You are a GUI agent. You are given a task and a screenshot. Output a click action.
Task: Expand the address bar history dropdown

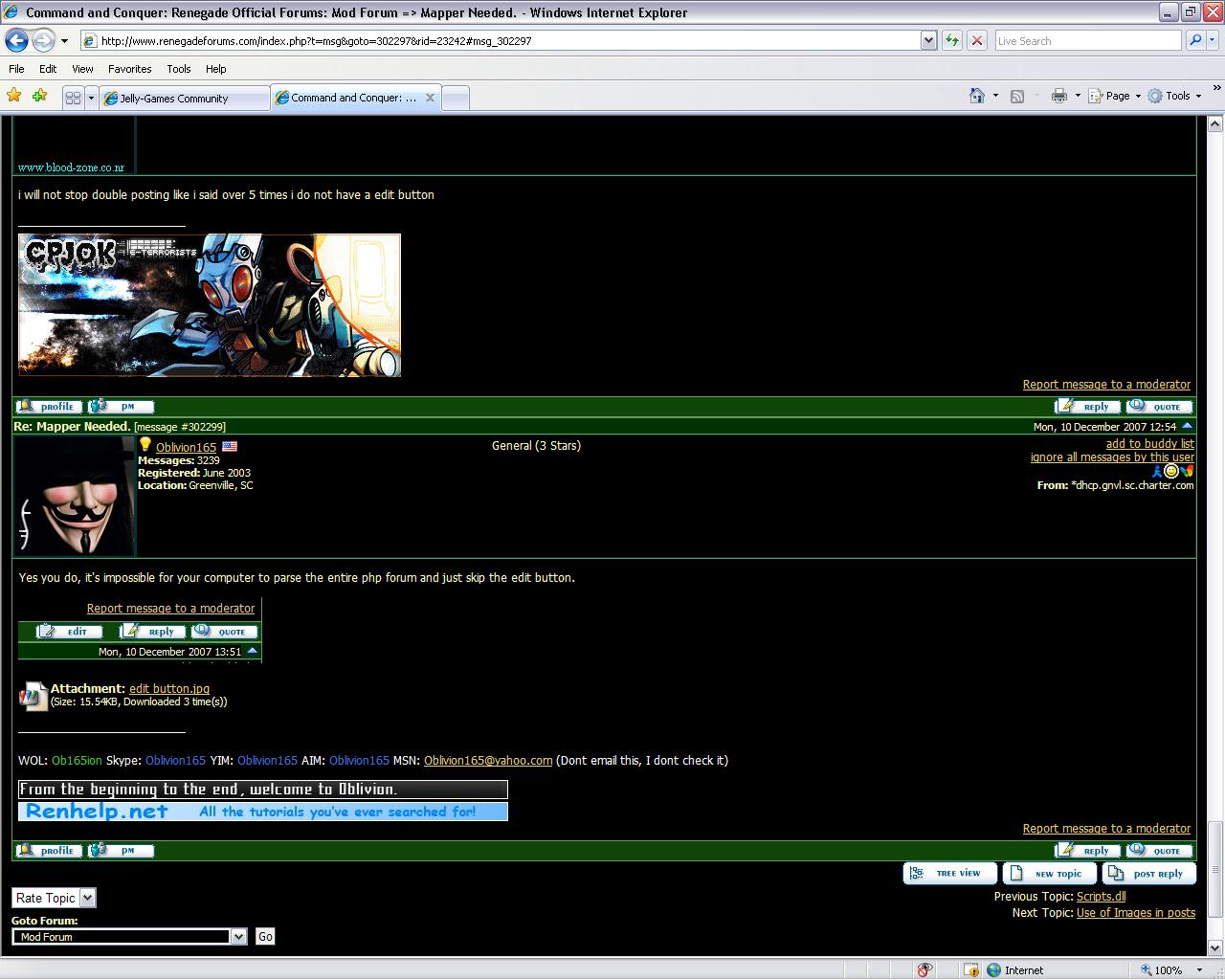click(x=928, y=40)
